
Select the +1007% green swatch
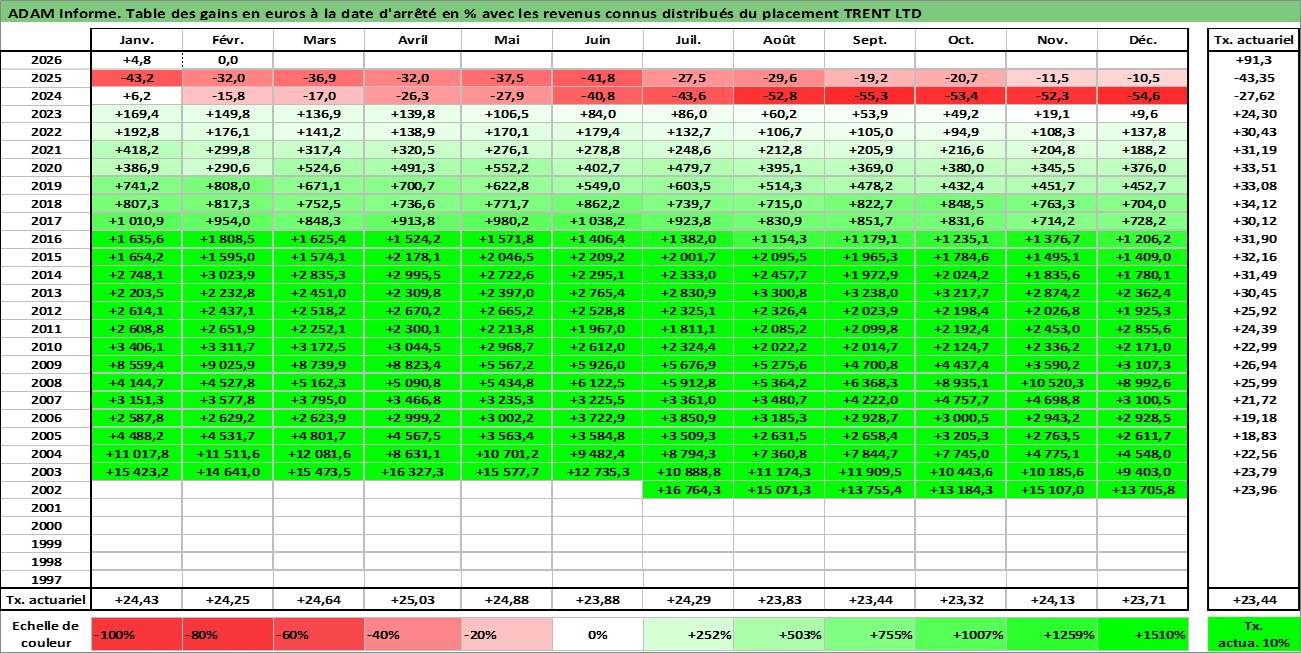point(961,634)
